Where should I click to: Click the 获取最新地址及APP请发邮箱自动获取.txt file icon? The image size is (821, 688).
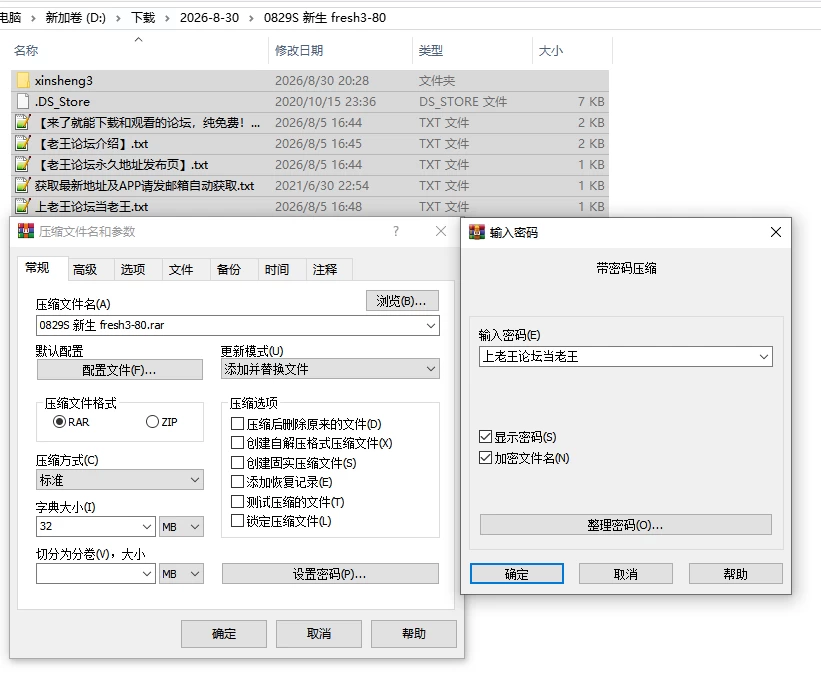tap(23, 185)
